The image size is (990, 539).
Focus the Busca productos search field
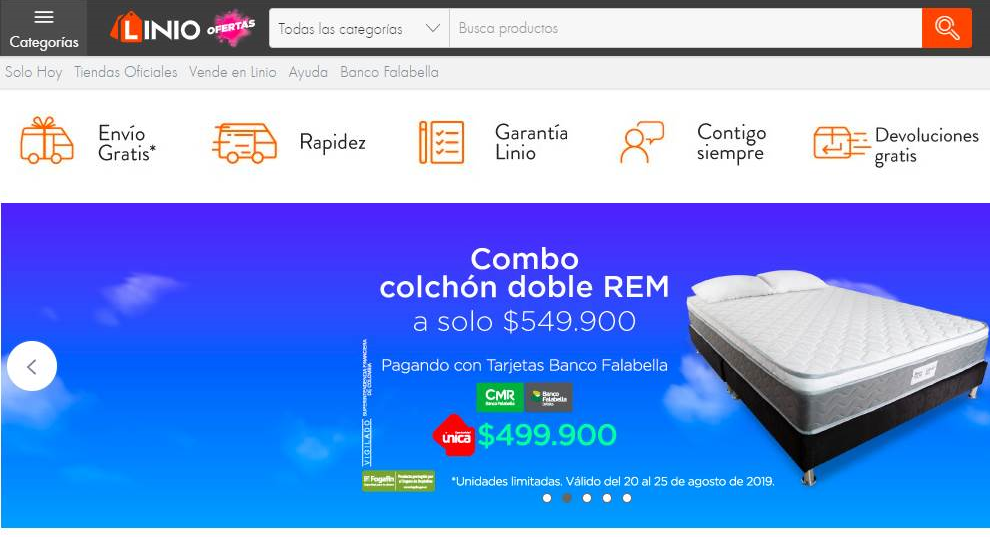click(x=685, y=28)
